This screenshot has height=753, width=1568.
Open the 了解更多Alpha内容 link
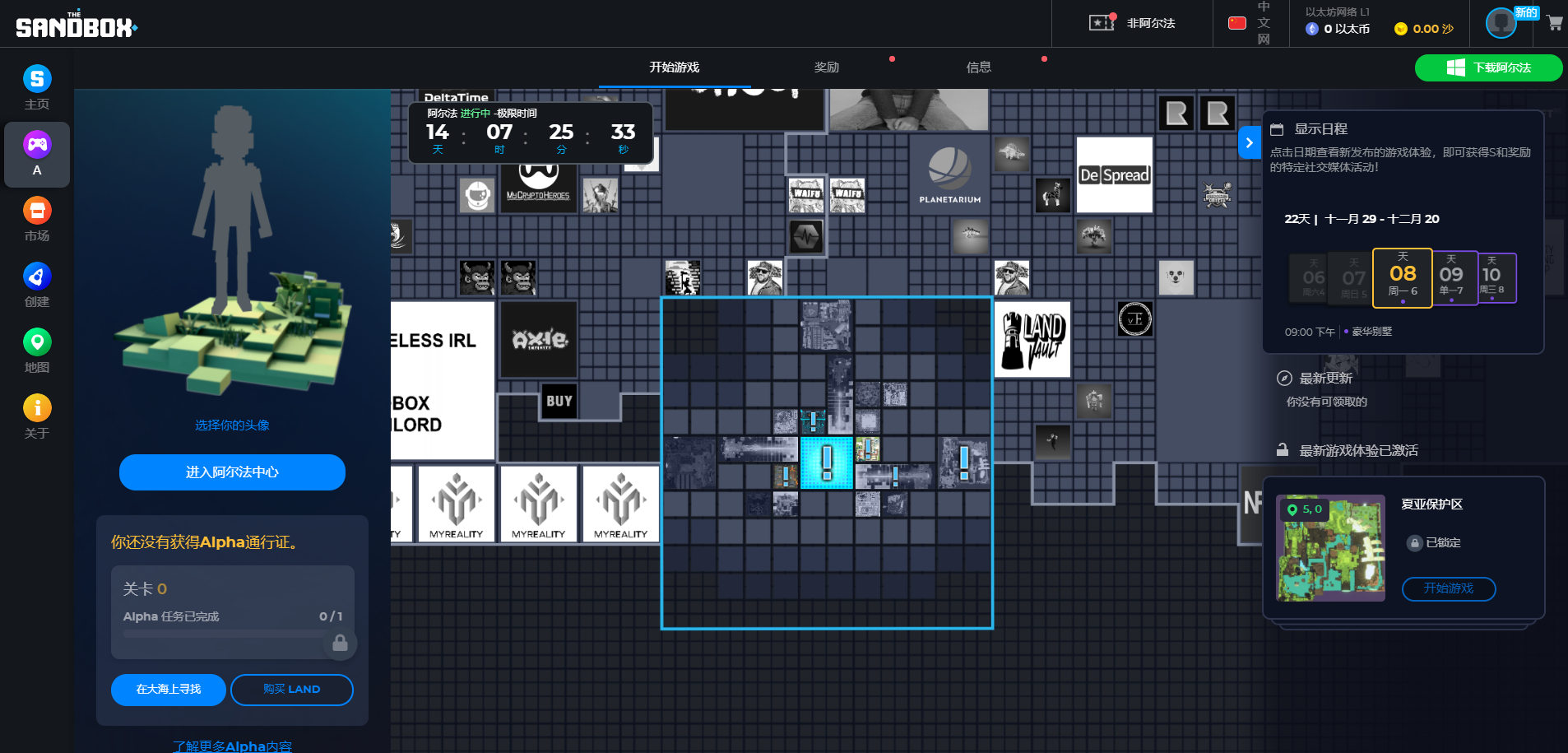pyautogui.click(x=232, y=746)
